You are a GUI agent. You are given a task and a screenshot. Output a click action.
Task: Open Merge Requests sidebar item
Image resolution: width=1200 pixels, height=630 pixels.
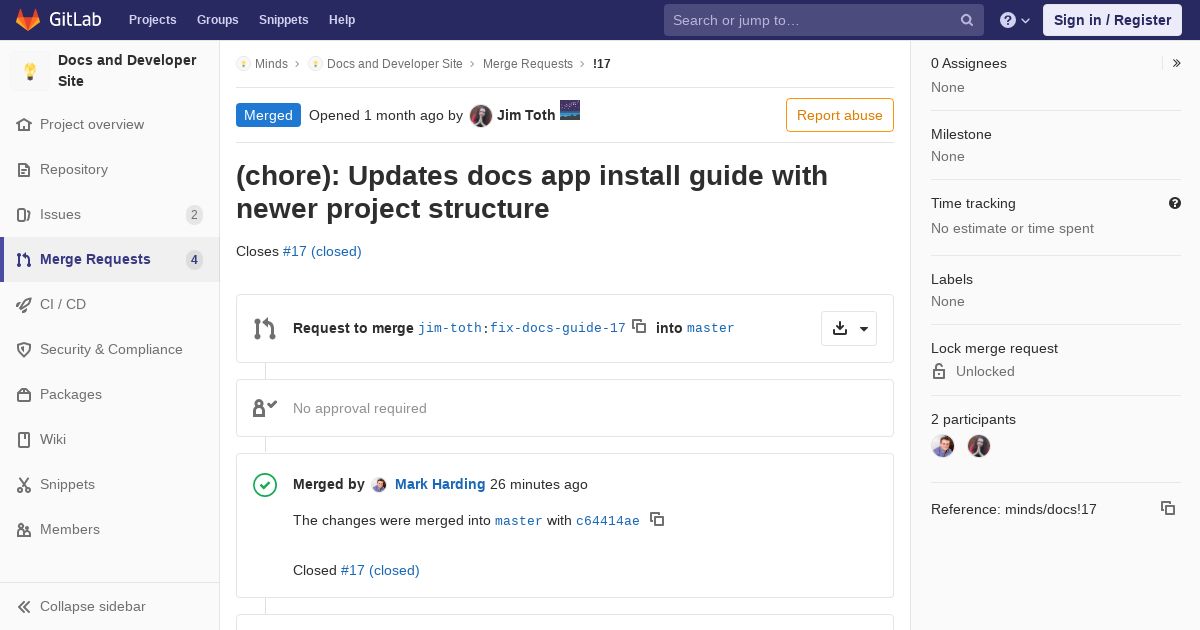[x=110, y=259]
